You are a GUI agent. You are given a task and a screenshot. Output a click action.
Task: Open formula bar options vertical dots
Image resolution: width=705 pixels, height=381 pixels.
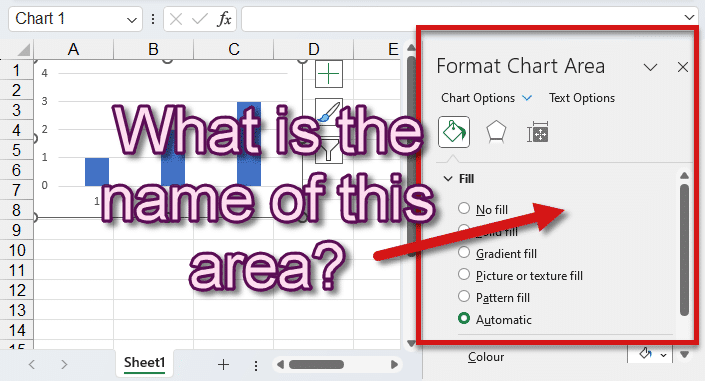click(153, 19)
